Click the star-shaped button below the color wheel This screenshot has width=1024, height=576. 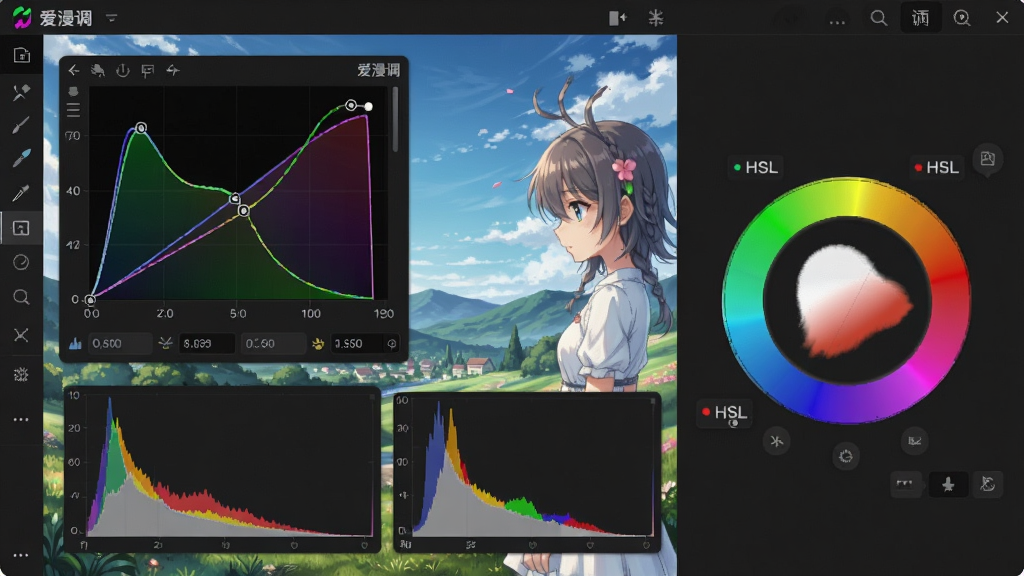point(948,484)
